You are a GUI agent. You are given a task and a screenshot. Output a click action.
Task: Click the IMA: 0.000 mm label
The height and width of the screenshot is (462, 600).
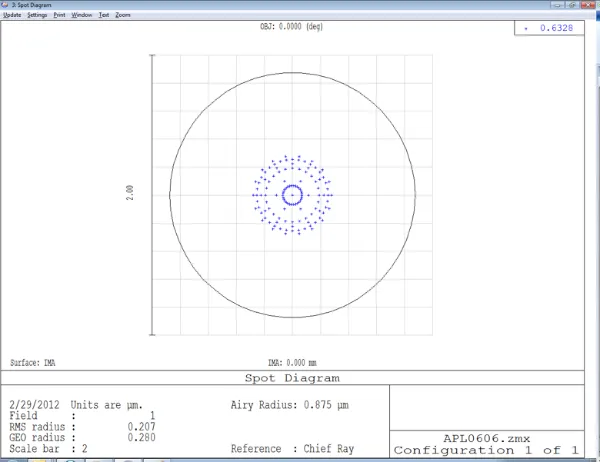click(x=292, y=363)
